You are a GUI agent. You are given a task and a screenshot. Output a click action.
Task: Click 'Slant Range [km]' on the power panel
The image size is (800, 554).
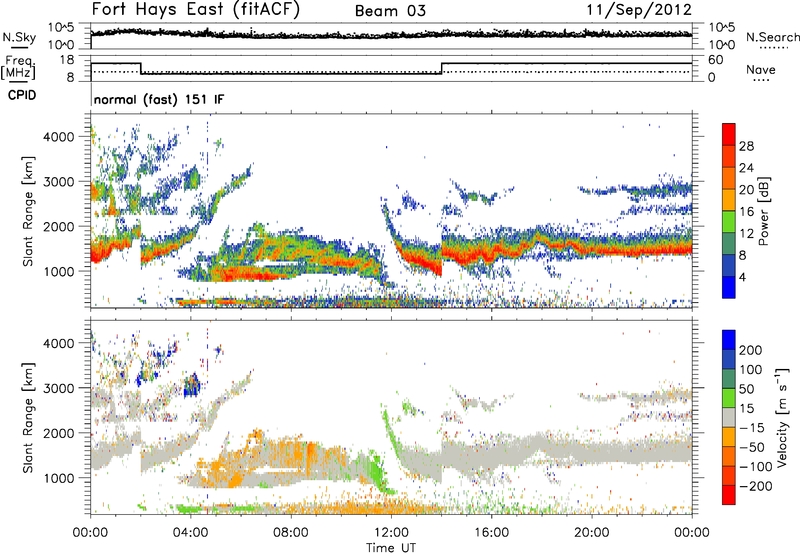click(28, 211)
